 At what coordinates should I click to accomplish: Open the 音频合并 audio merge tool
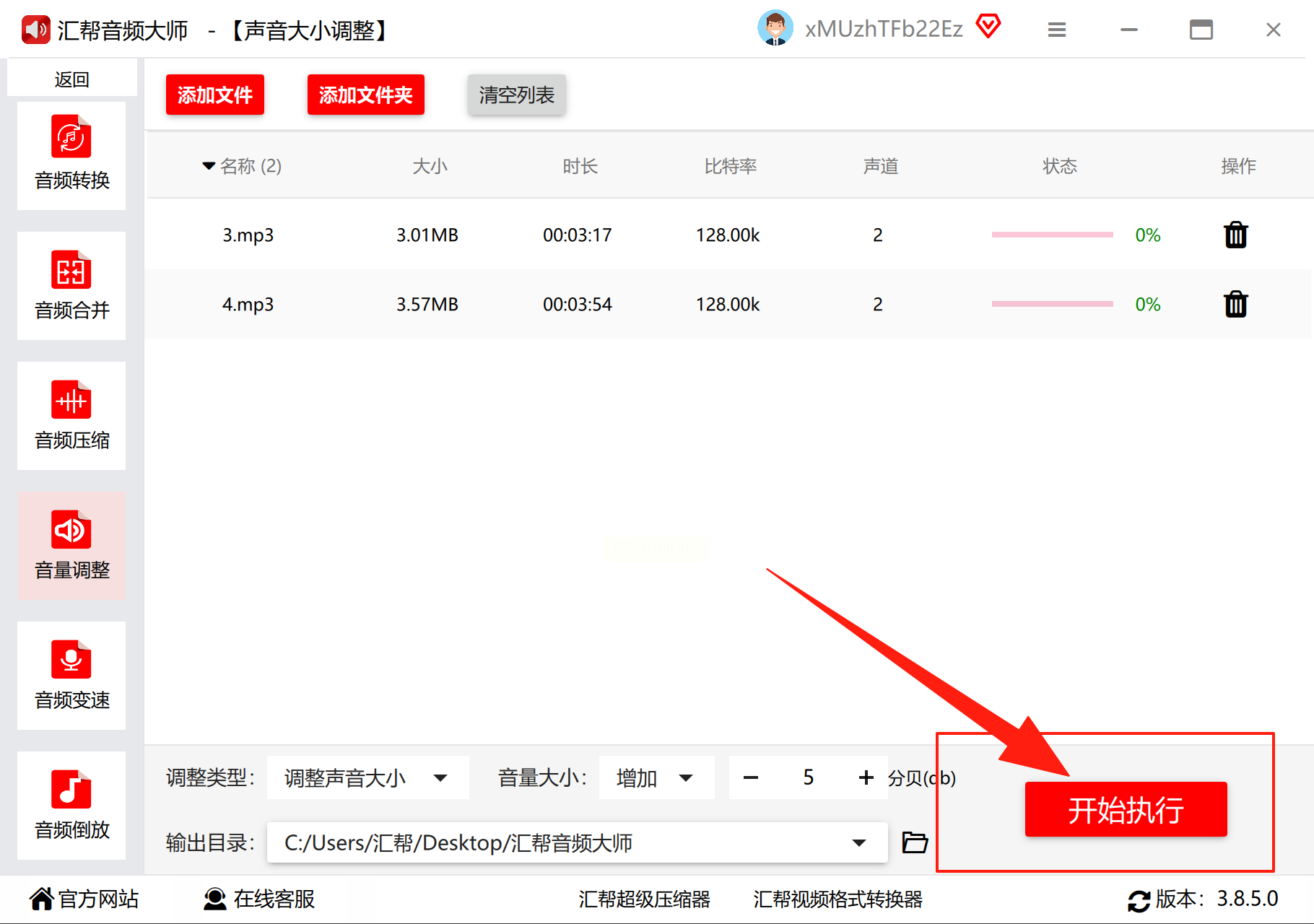[x=71, y=286]
